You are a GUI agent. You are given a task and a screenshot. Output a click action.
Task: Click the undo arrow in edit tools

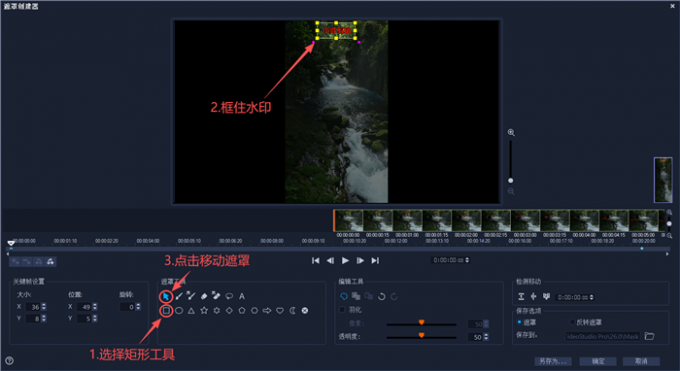click(x=382, y=297)
